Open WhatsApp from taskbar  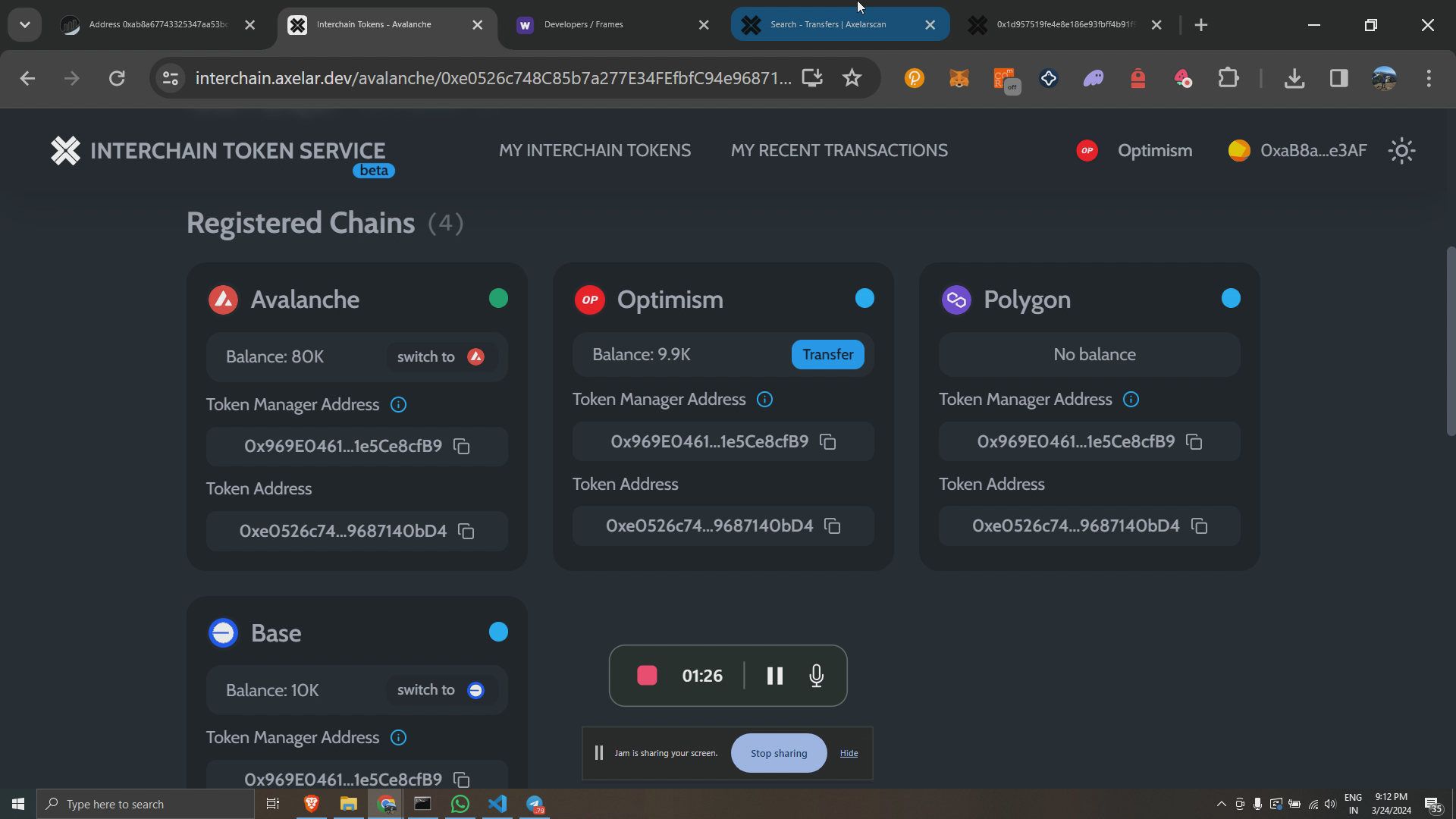tap(460, 804)
